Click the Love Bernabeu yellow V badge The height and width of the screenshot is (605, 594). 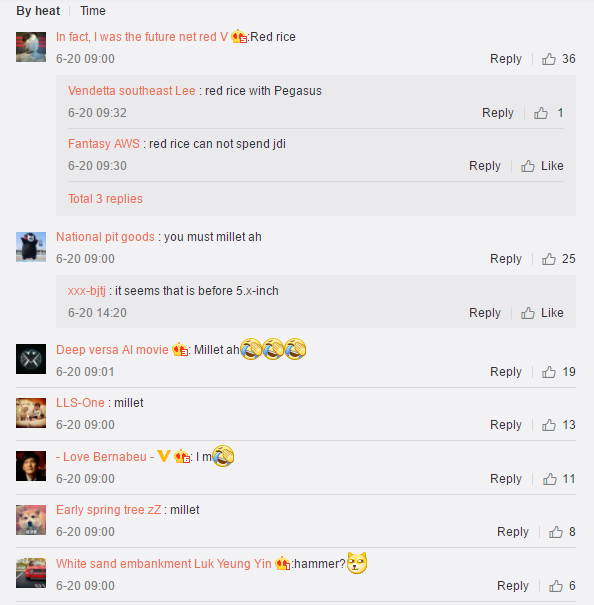pyautogui.click(x=164, y=456)
